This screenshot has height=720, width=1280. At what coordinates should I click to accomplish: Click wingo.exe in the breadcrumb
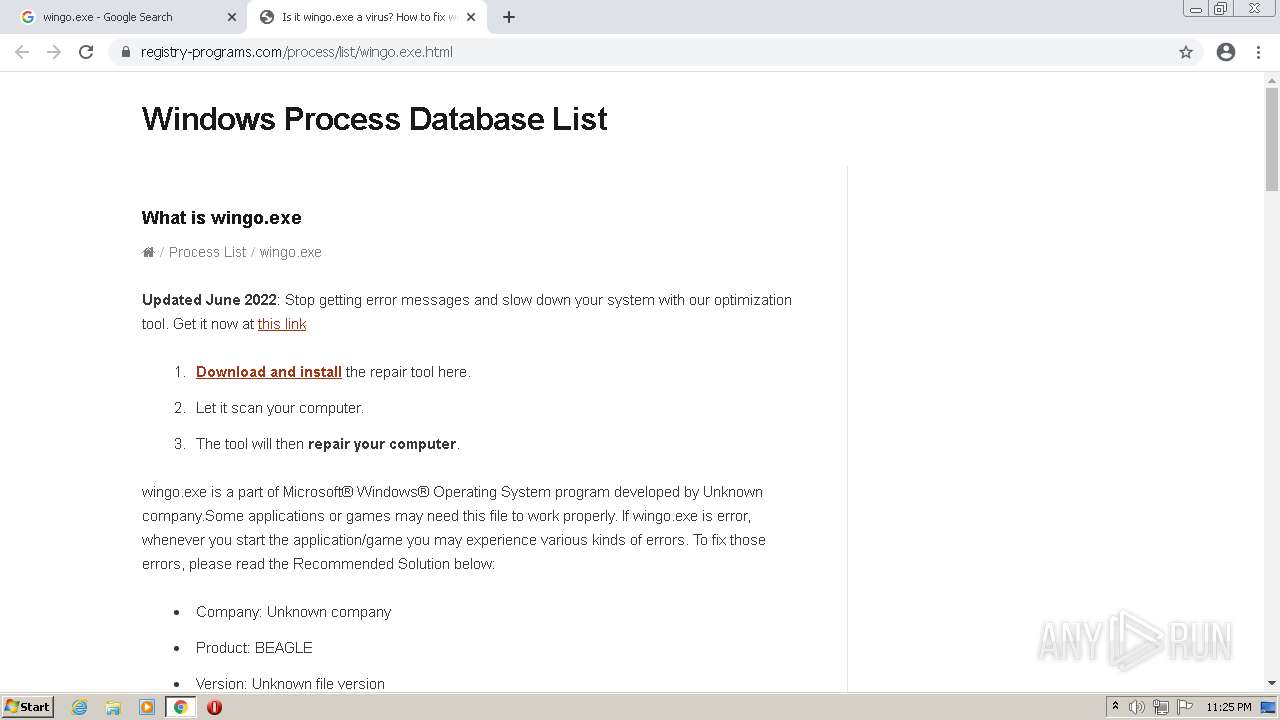click(x=290, y=252)
